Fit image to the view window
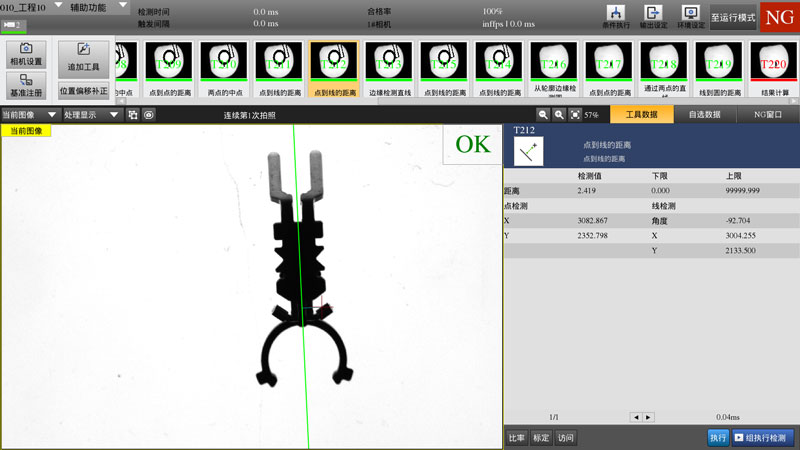Screen dimensions: 800x450 pyautogui.click(x=575, y=115)
